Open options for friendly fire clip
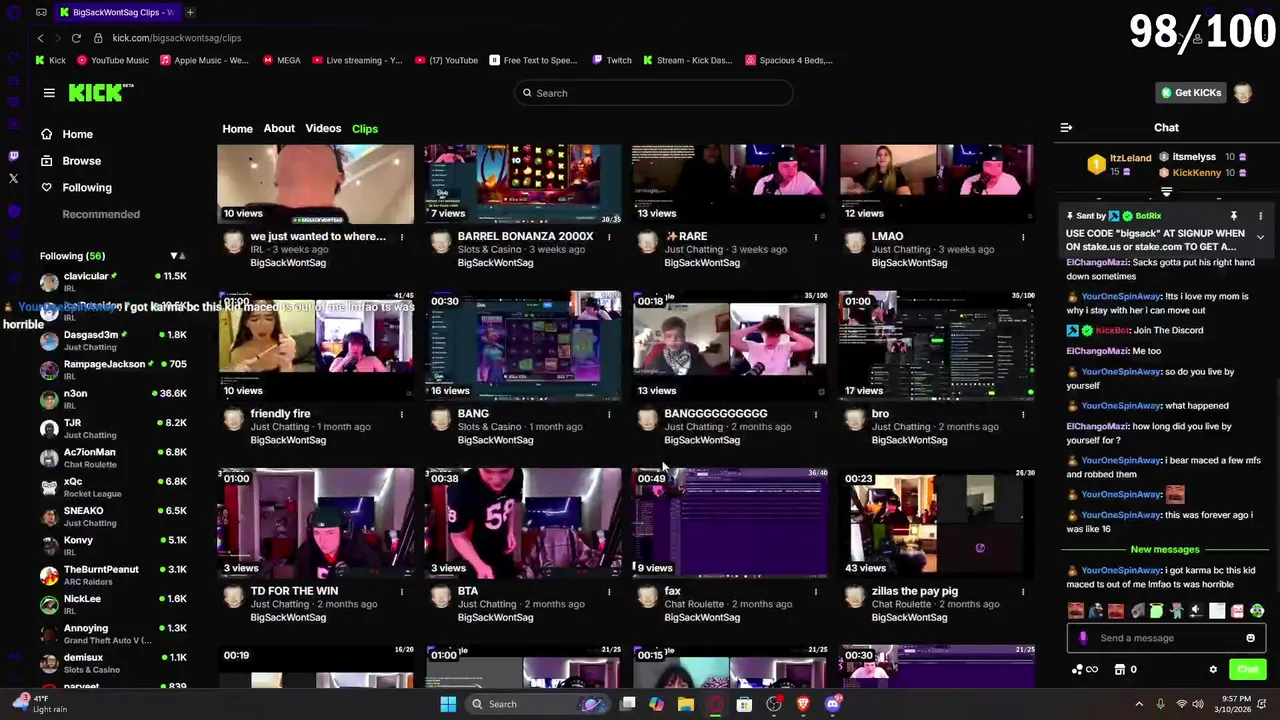This screenshot has width=1280, height=720. pyautogui.click(x=401, y=414)
